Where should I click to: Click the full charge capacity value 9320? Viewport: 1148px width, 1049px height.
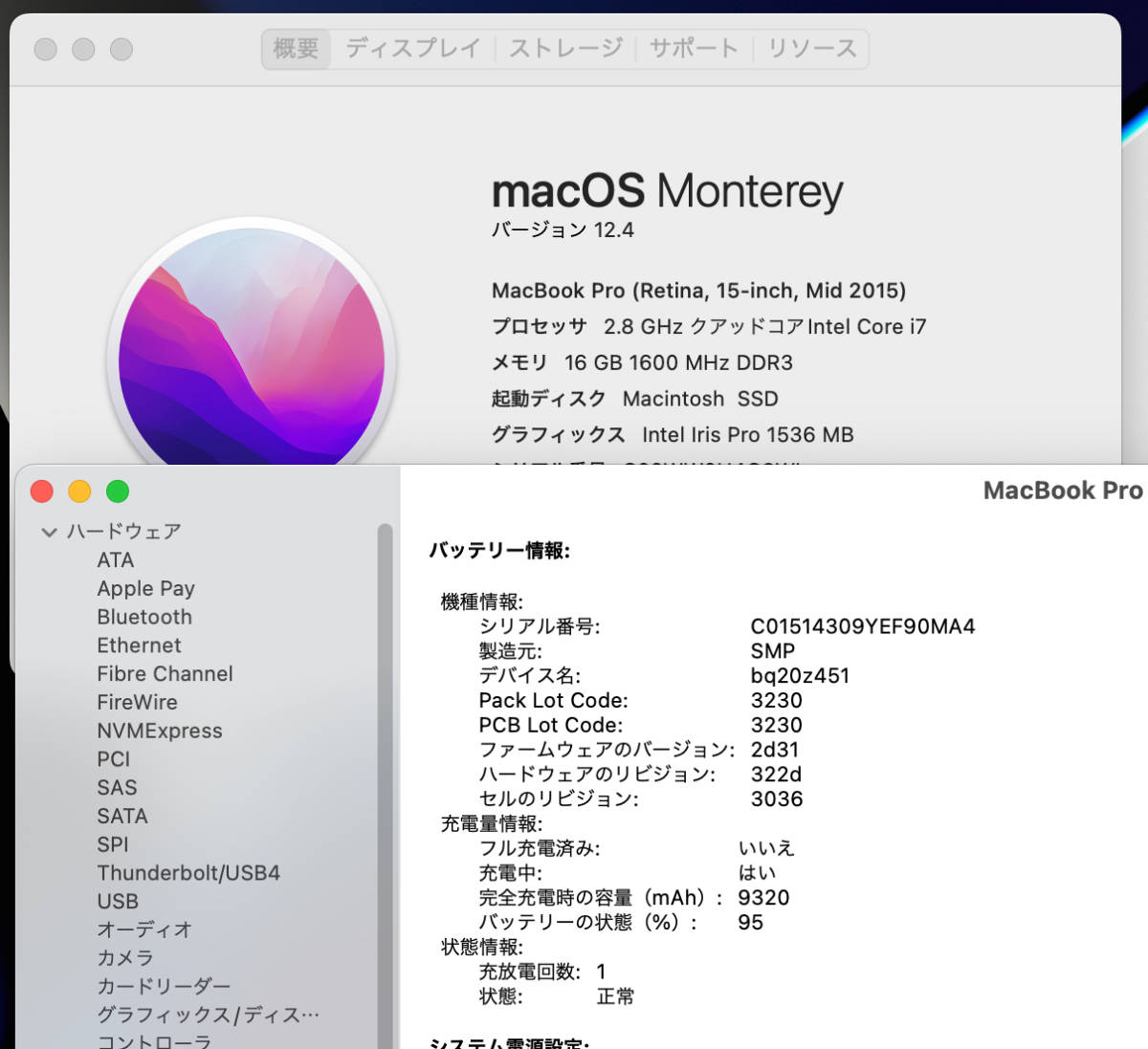point(763,898)
